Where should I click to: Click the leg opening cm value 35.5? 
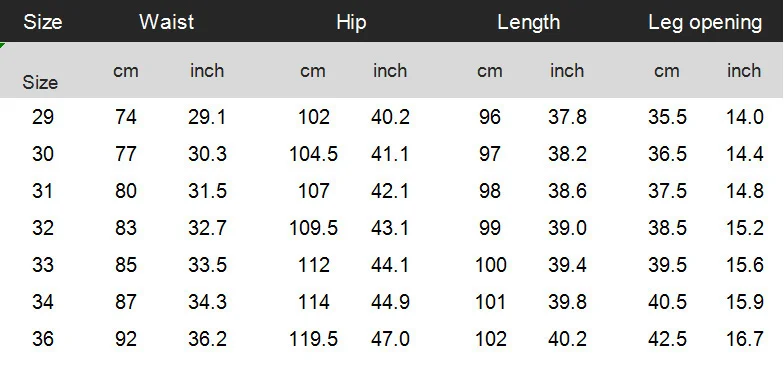pos(668,117)
